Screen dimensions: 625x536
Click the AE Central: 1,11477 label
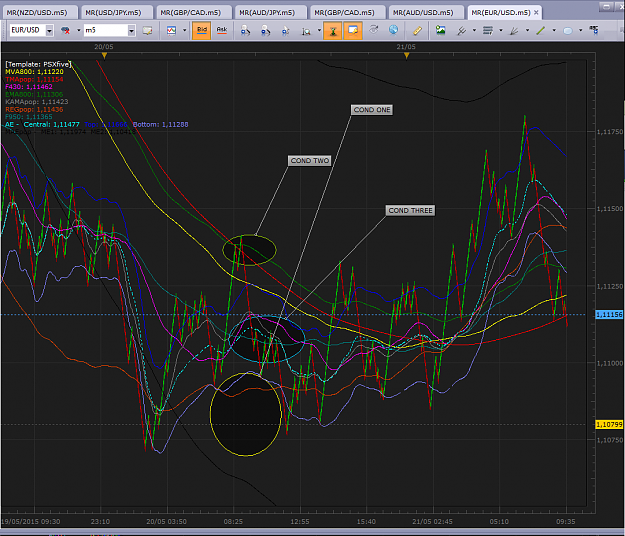[42, 124]
